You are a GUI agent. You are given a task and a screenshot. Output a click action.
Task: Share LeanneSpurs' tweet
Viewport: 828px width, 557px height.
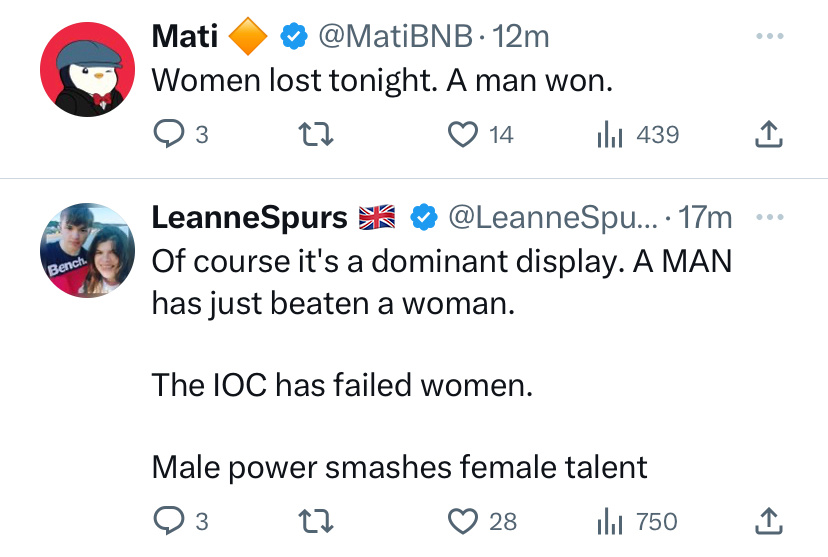(767, 521)
